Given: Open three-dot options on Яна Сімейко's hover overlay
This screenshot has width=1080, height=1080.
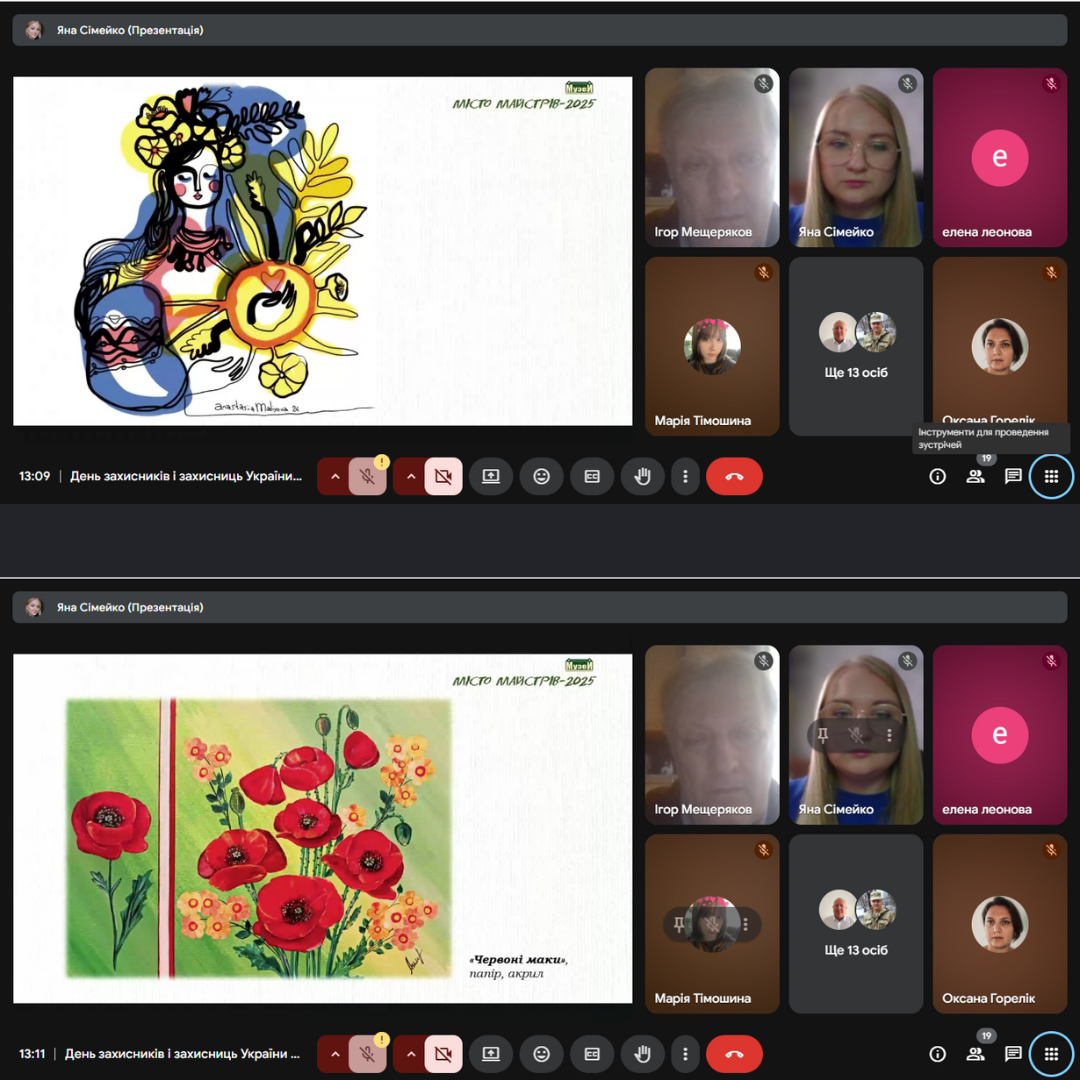Looking at the screenshot, I should click(889, 735).
